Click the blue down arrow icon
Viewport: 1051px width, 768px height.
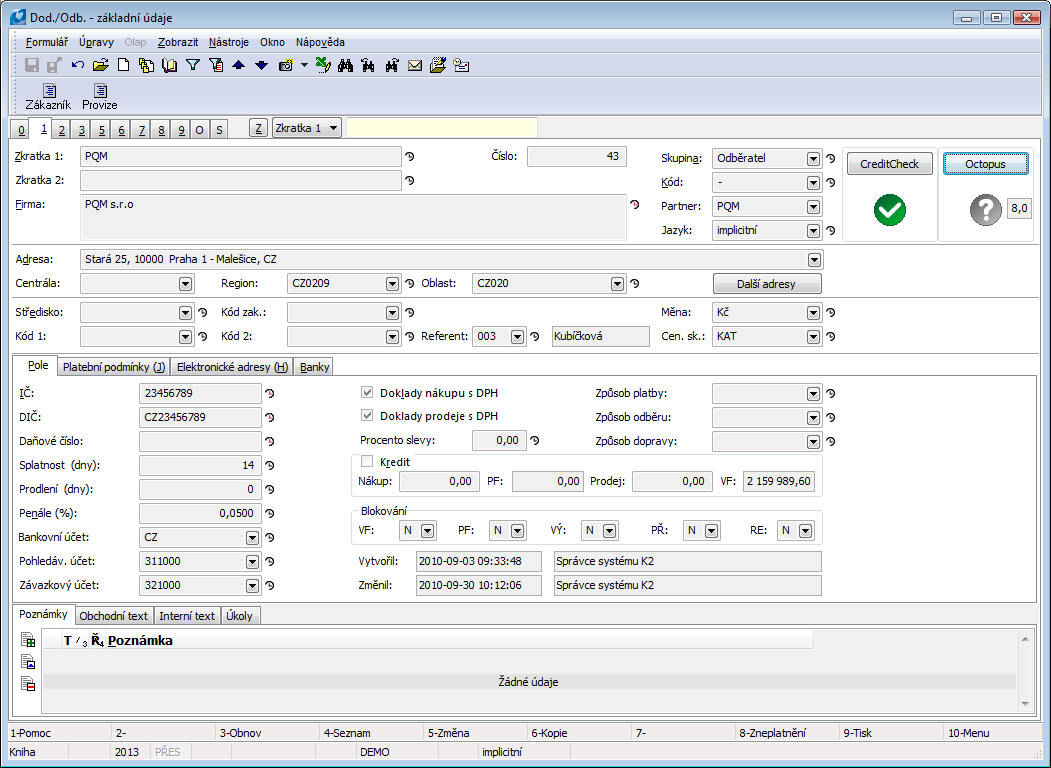tap(261, 66)
